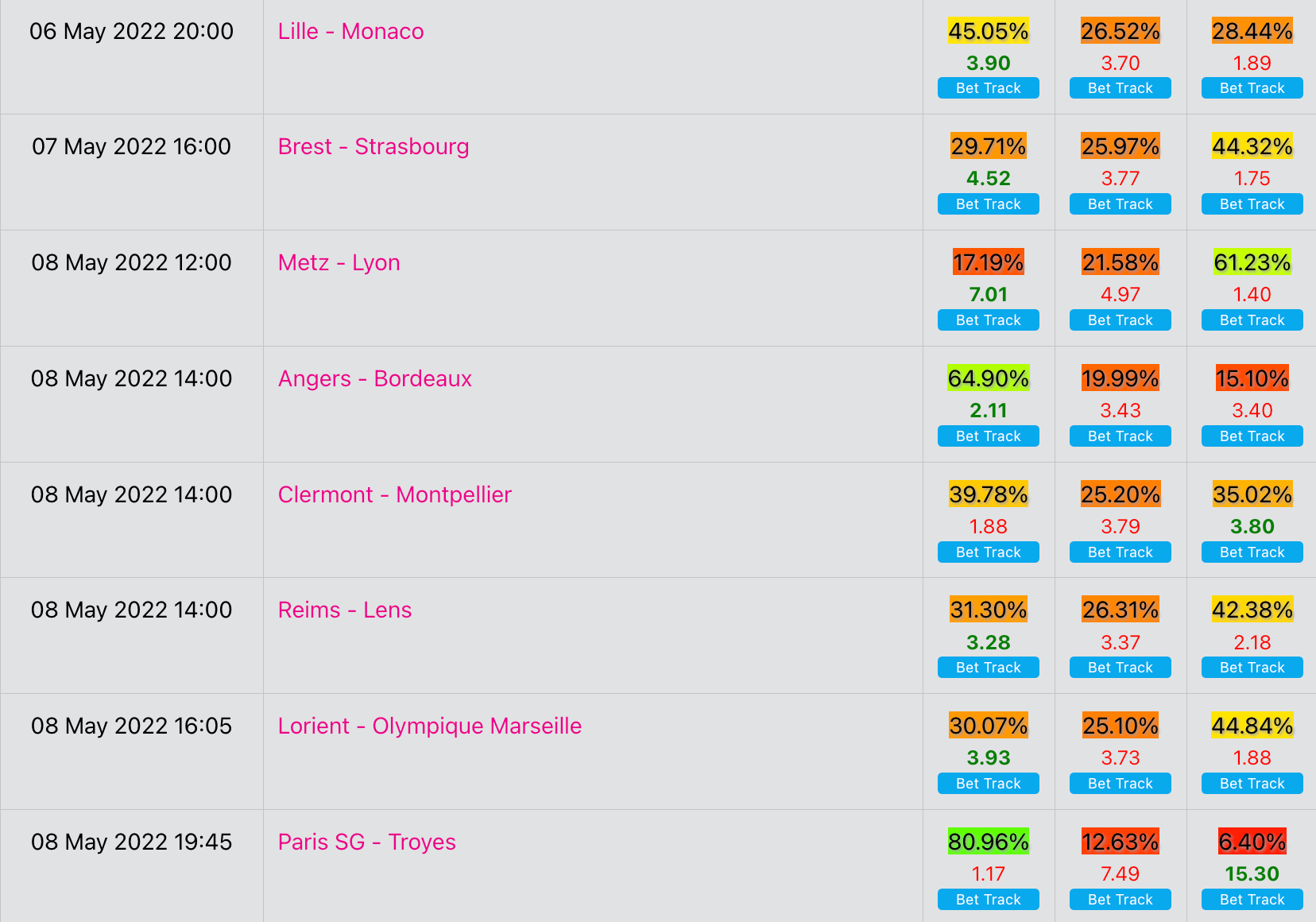Click Bet Track under Marseille away odds 1.88
This screenshot has width=1316, height=922.
coord(1252,784)
